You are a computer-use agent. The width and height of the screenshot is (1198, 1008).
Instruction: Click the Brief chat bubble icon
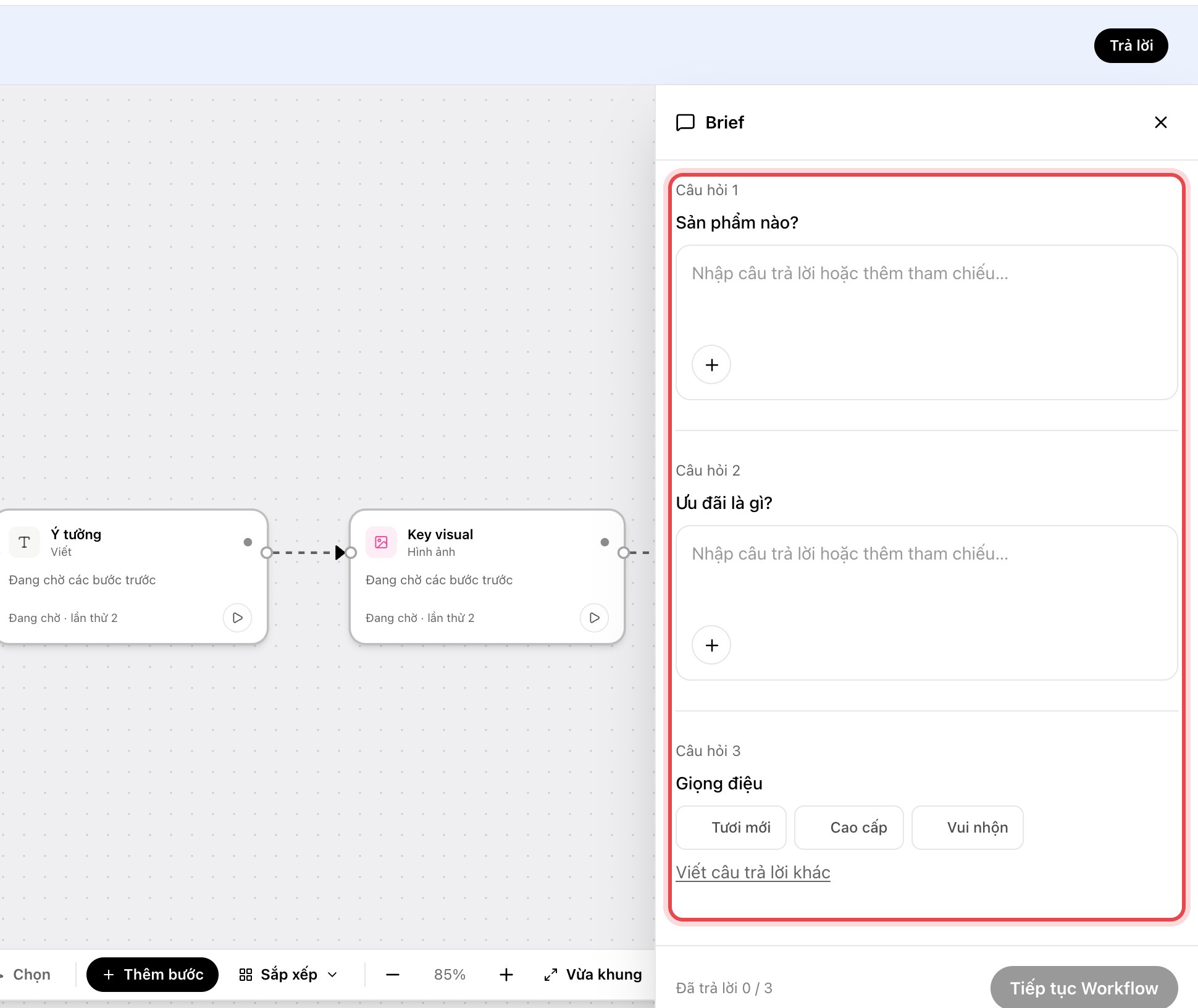[x=685, y=122]
